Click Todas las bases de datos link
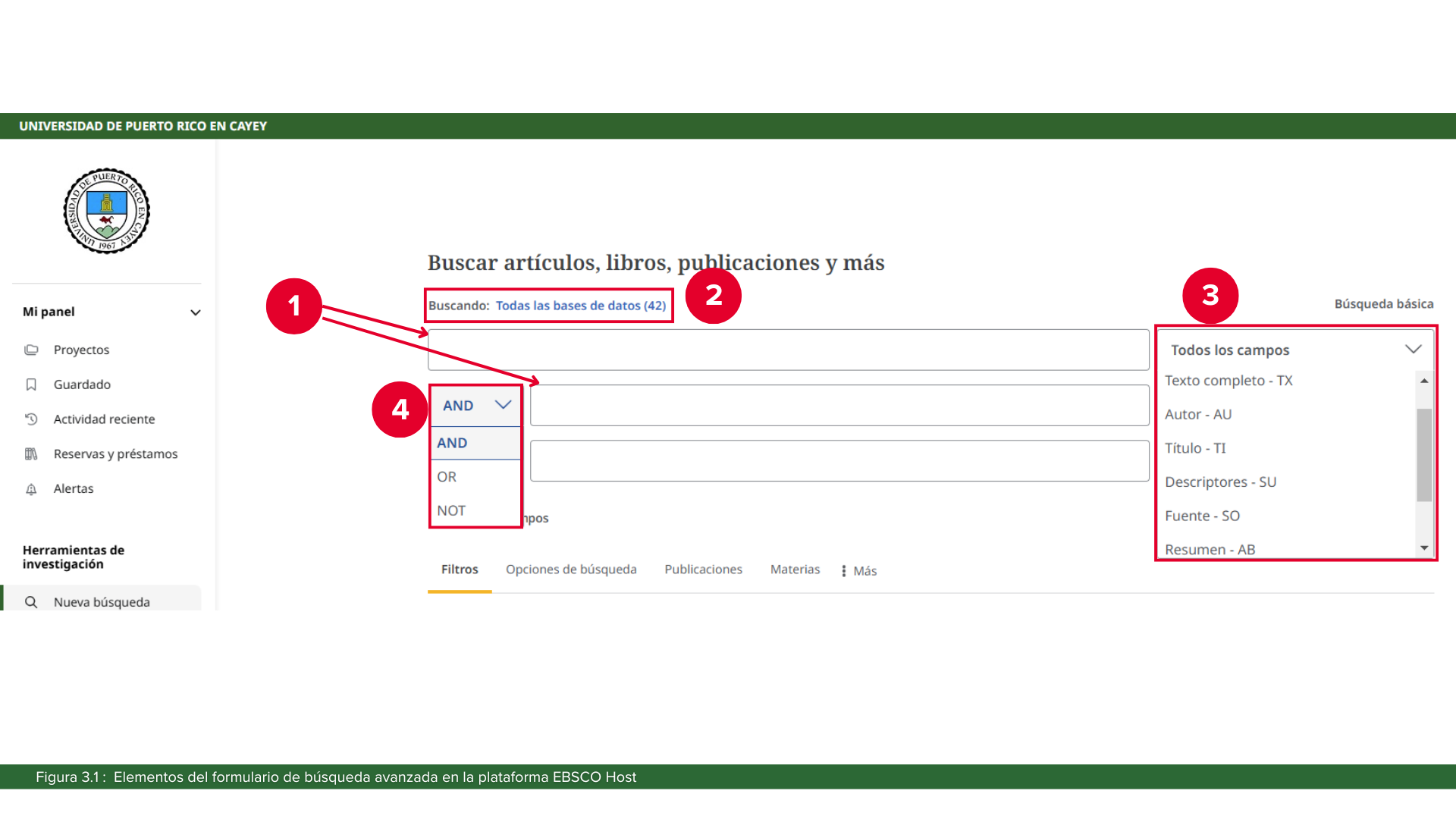The width and height of the screenshot is (1456, 819). (580, 306)
